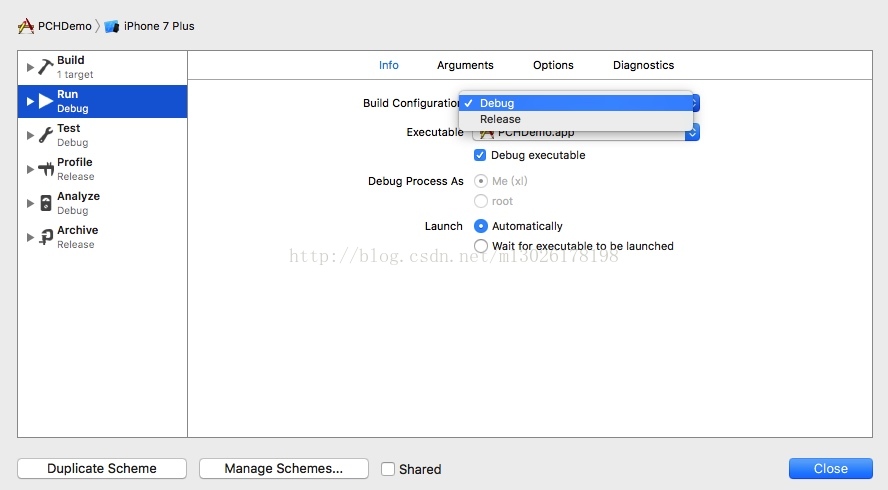Select the Automatically launch radio button
Screen dimensions: 888x490
[x=481, y=226]
